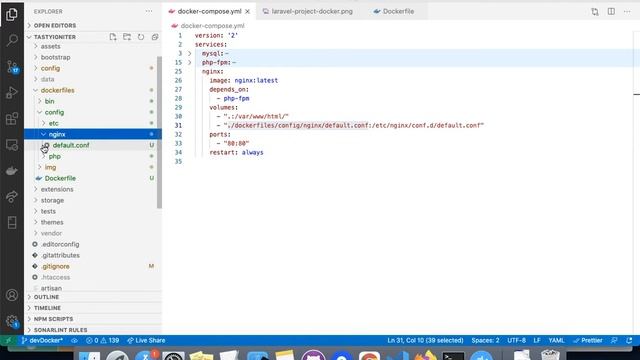This screenshot has height=360, width=640.
Task: Refresh the explorer tree
Action: coord(141,37)
